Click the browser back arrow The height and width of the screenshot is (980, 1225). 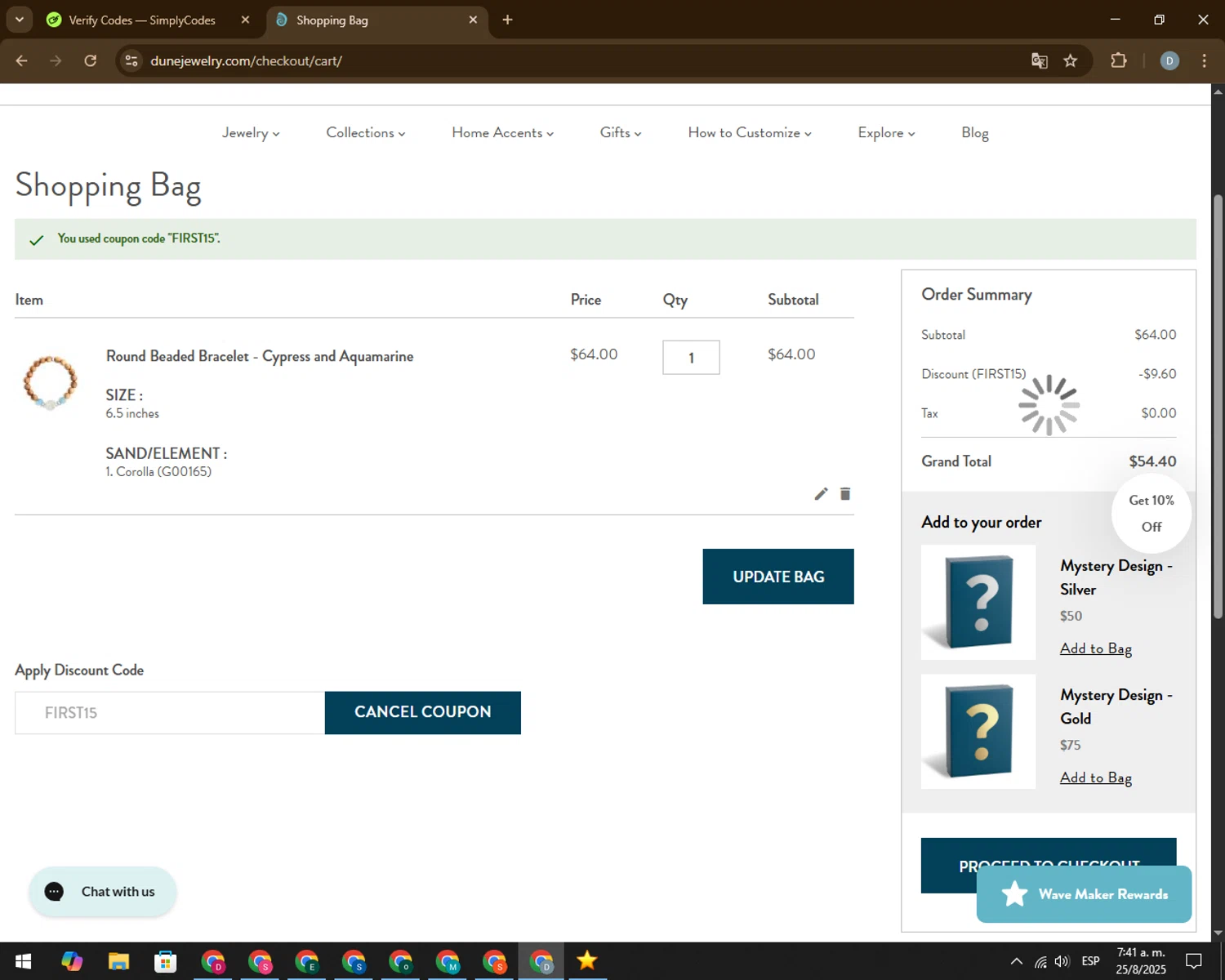click(x=22, y=60)
